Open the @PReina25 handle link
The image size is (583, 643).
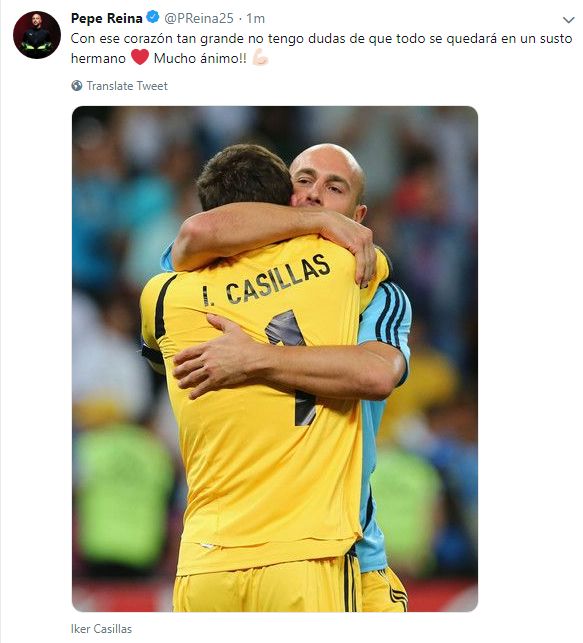click(199, 18)
